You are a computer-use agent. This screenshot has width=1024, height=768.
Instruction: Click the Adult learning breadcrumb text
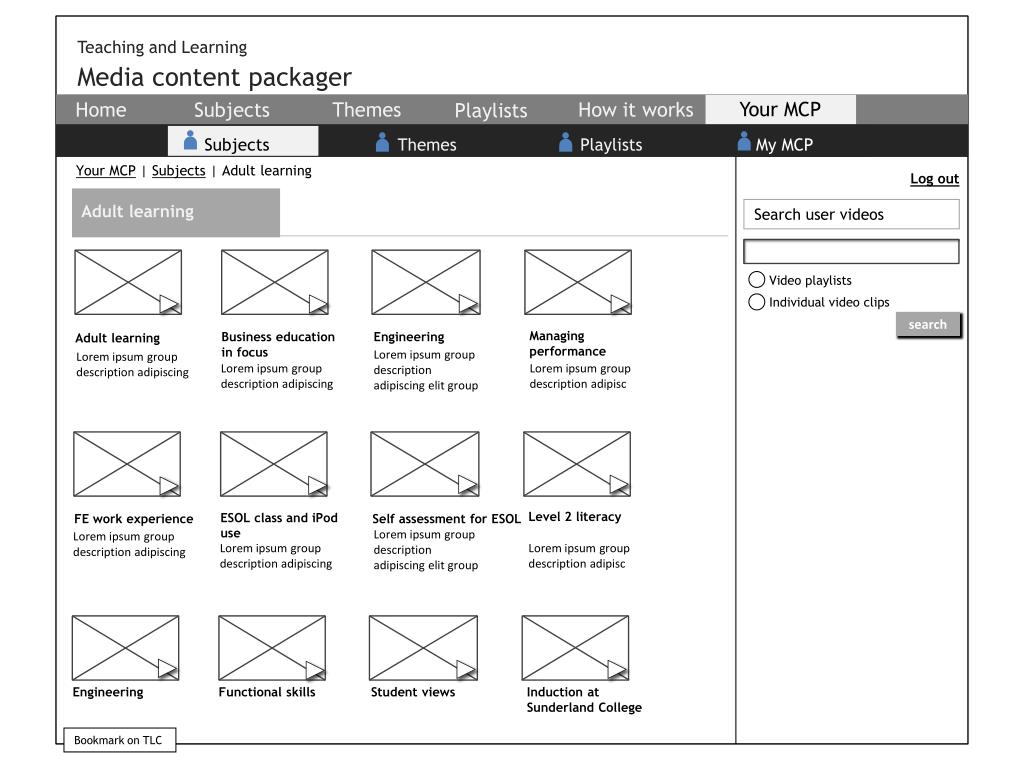266,170
